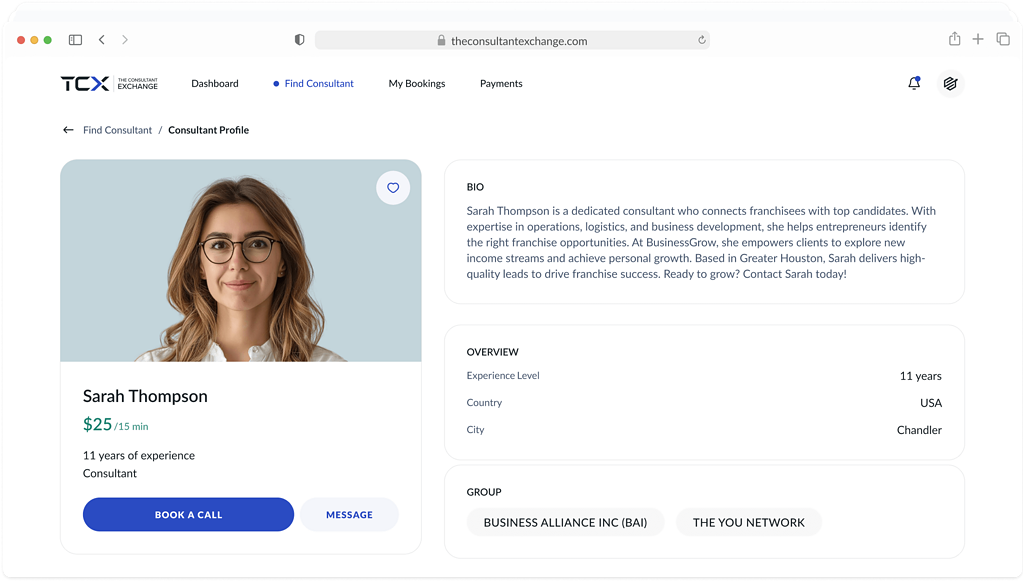Click the '11 years' Experience Level value
Viewport: 1023px width, 581px height.
[921, 376]
